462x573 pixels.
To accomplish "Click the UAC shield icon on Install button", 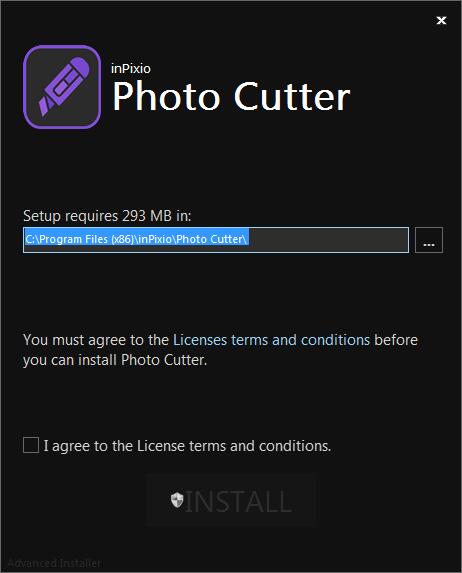I will (x=177, y=500).
